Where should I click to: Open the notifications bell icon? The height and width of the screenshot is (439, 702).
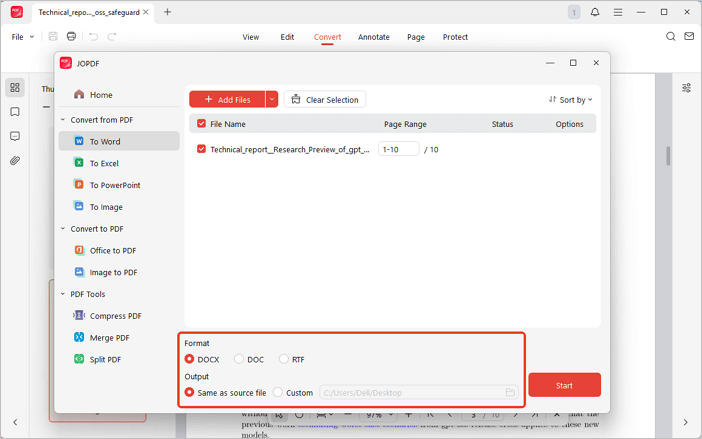tap(595, 12)
